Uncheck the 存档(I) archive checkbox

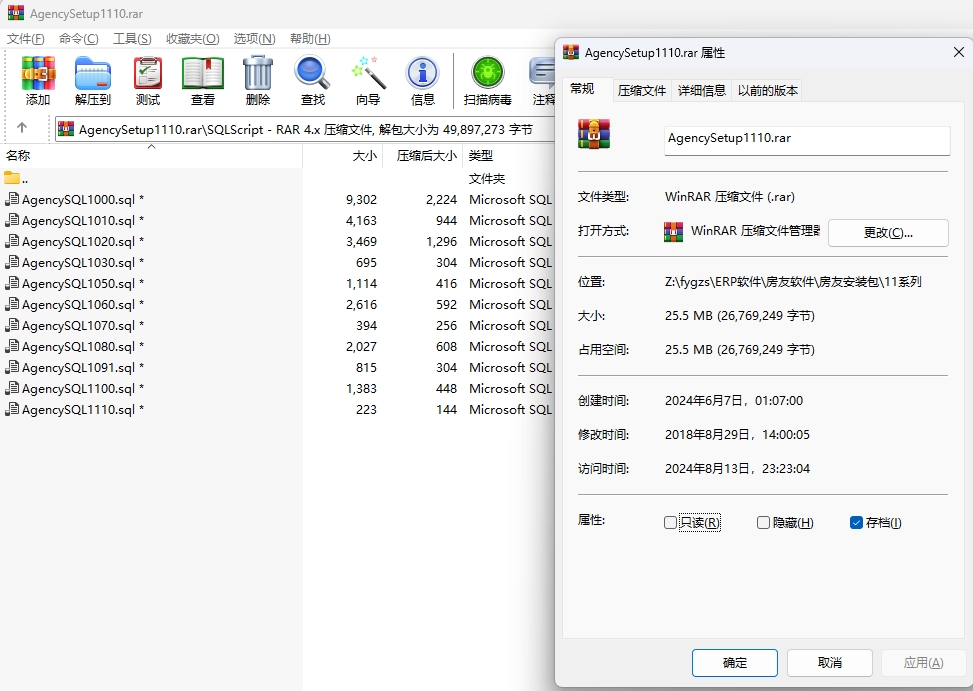tap(856, 522)
